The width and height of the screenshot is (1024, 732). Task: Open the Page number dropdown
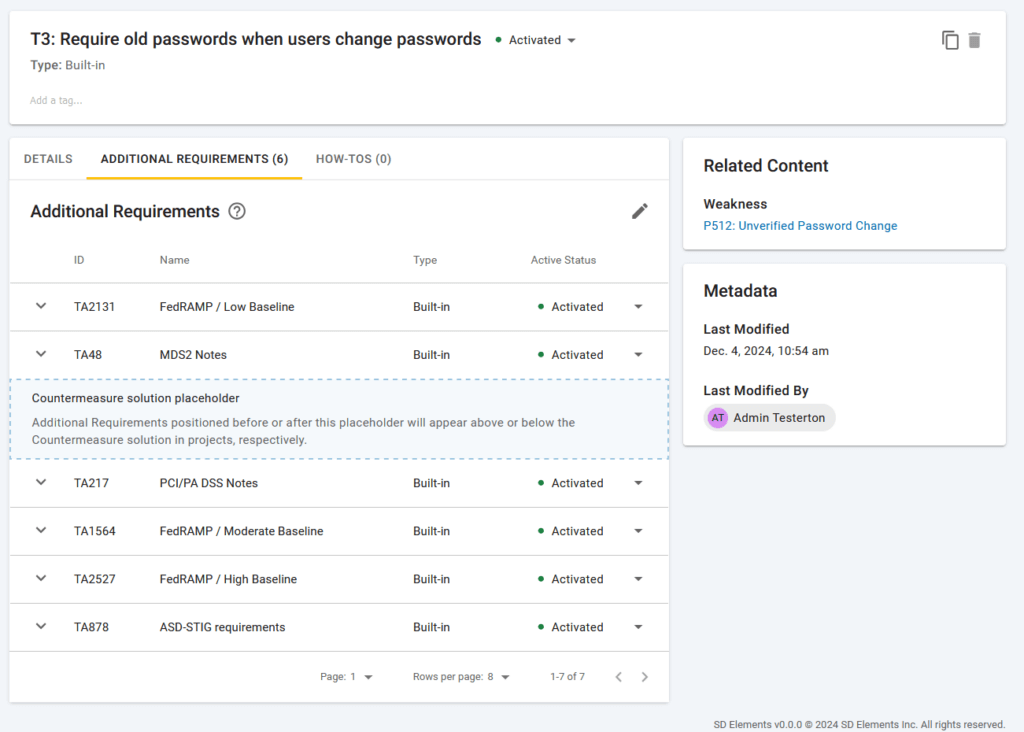click(x=347, y=676)
